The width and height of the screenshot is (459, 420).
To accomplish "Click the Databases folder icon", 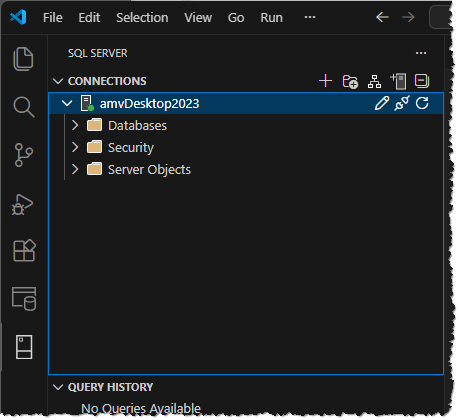I will [94, 125].
